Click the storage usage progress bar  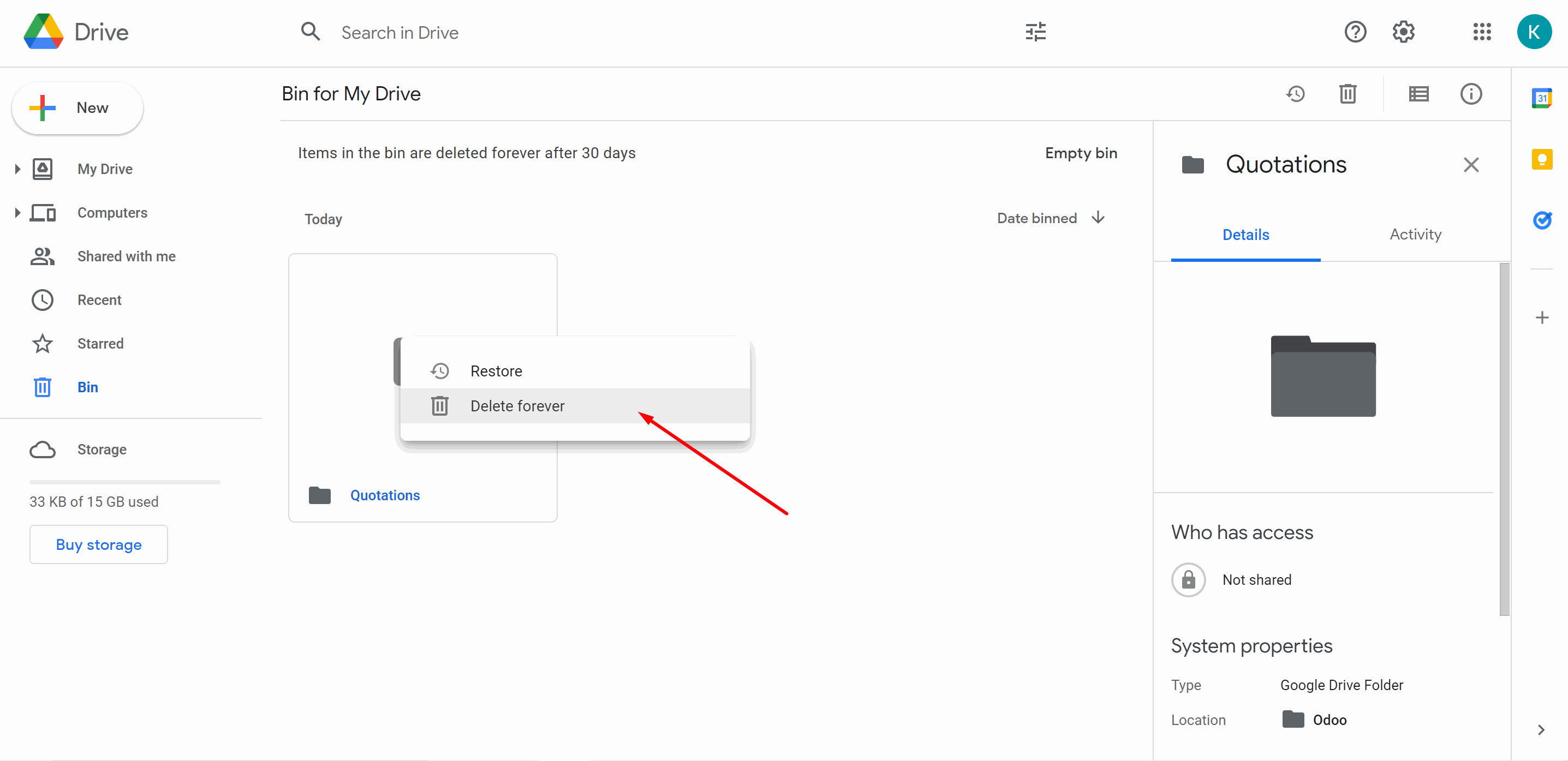pos(125,482)
